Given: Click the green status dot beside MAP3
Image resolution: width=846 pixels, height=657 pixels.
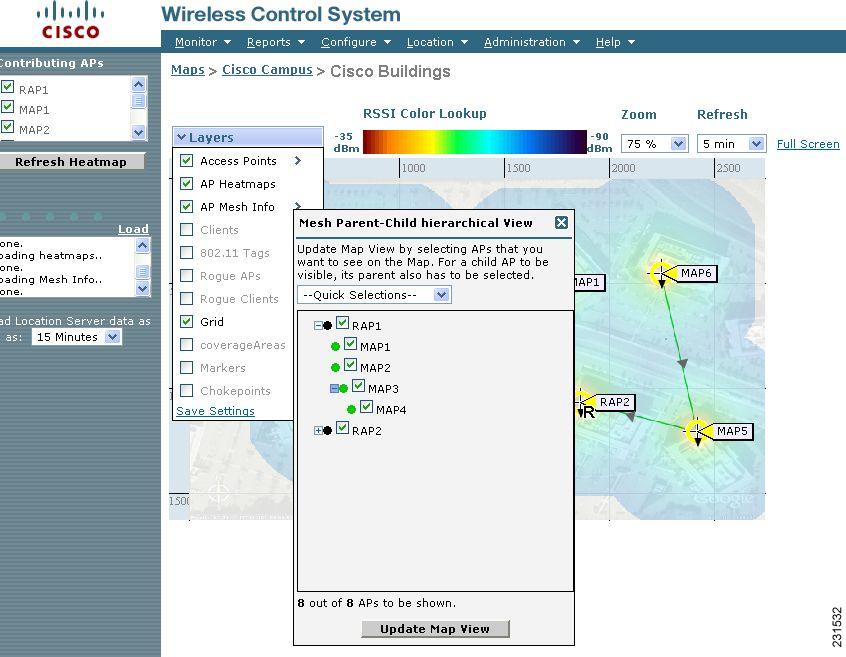Looking at the screenshot, I should click(x=344, y=388).
